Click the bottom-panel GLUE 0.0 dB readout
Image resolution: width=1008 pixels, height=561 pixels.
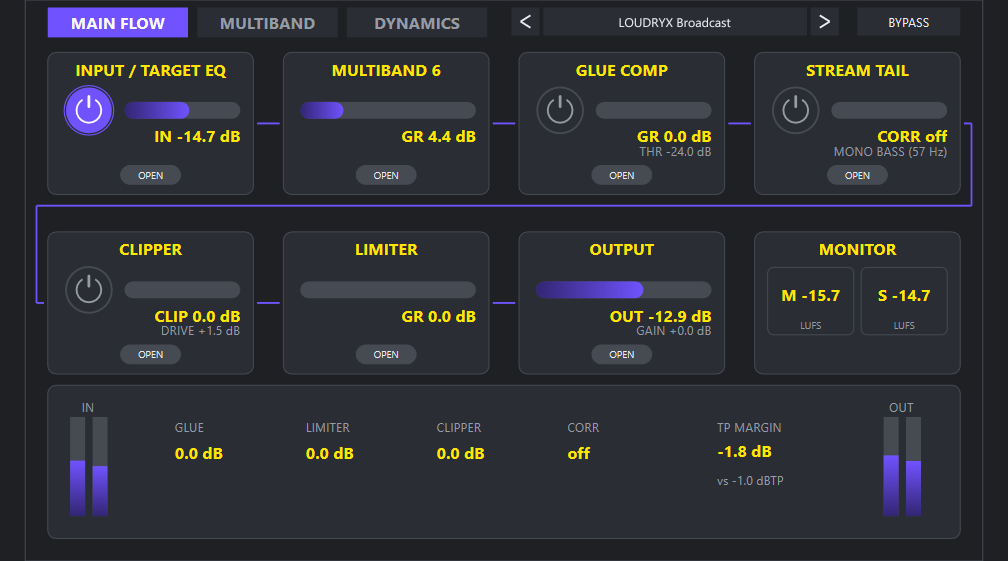[x=199, y=454]
